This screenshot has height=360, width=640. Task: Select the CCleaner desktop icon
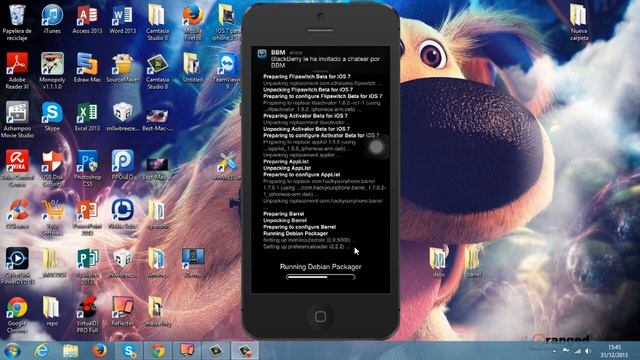[17, 214]
